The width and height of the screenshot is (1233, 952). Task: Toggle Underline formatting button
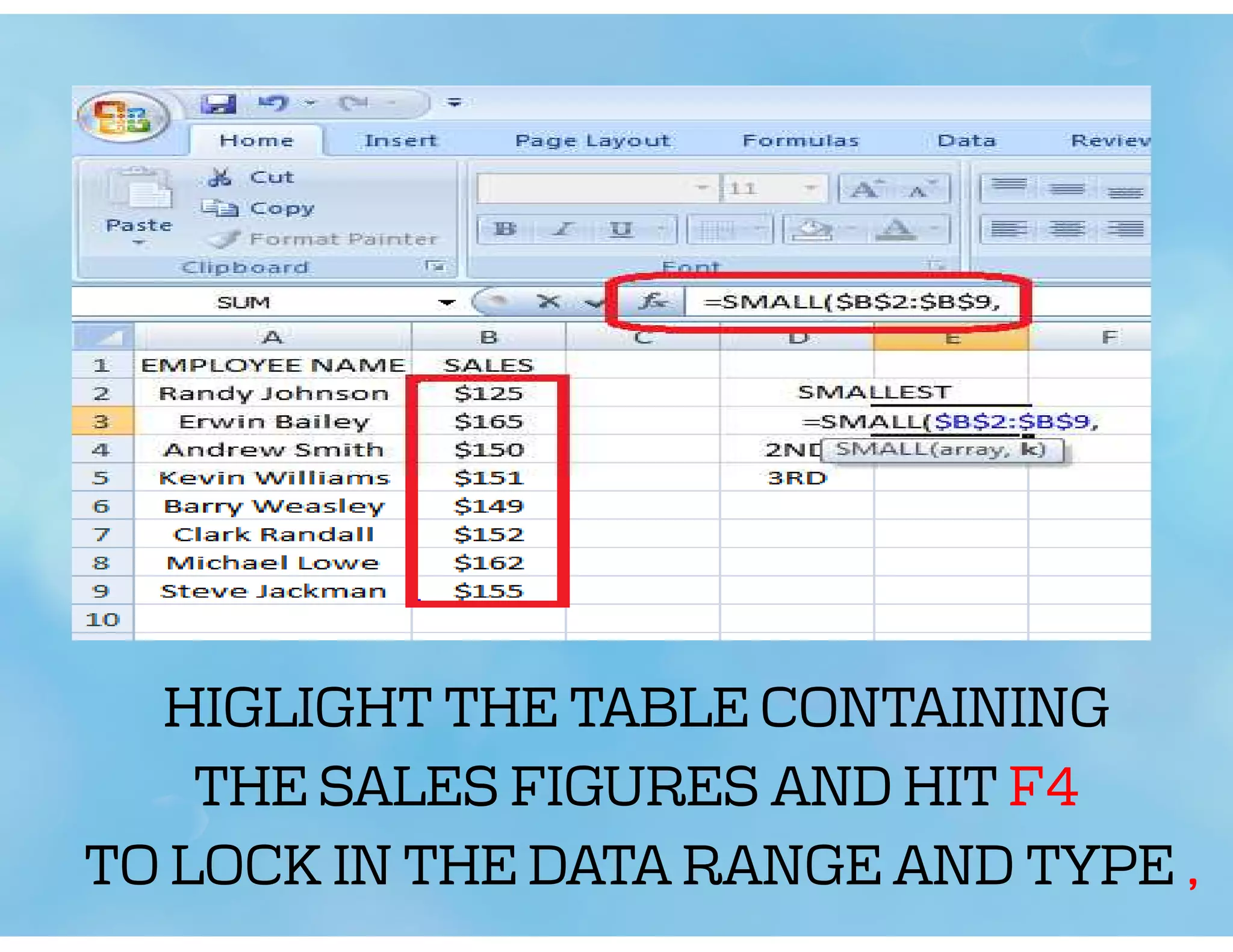pos(620,229)
